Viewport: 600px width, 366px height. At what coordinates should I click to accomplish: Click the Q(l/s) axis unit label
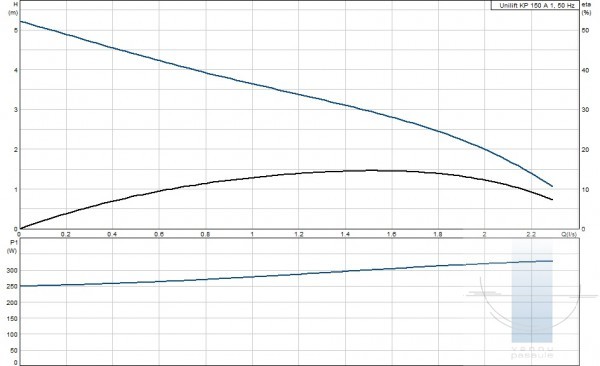(x=569, y=234)
